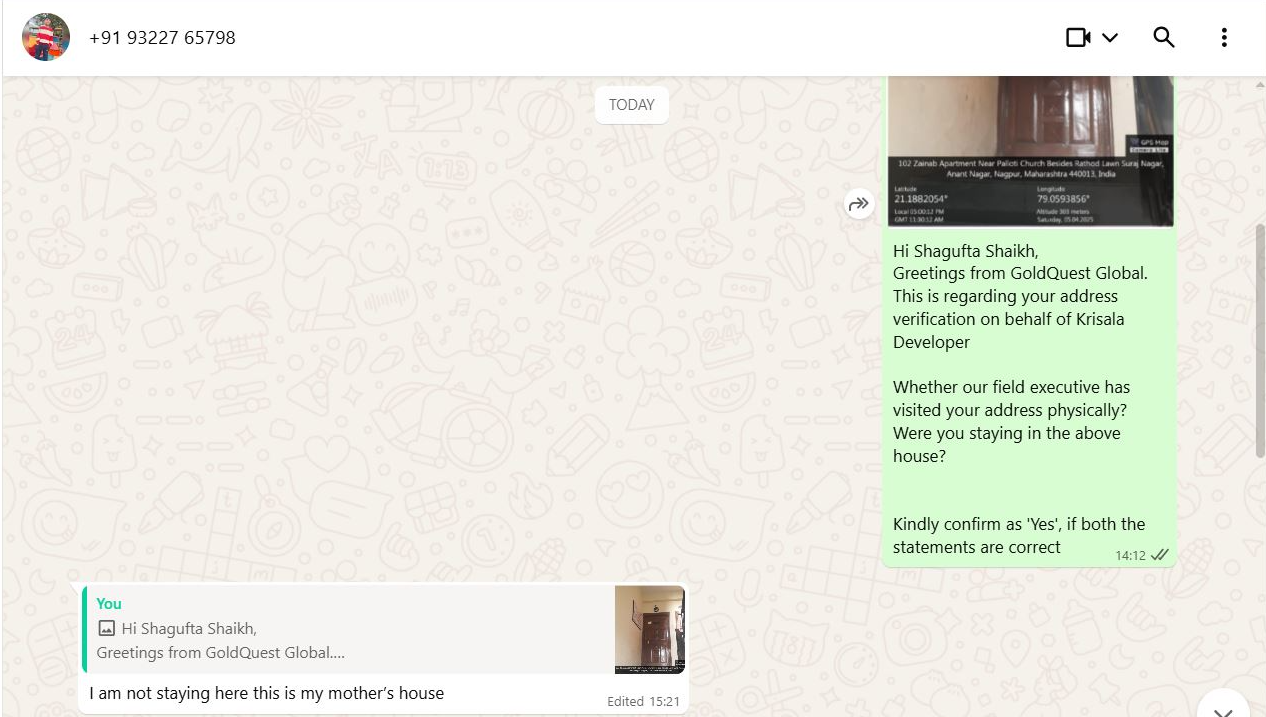Open contact info for +91 93227 65798
The width and height of the screenshot is (1266, 717).
point(162,38)
